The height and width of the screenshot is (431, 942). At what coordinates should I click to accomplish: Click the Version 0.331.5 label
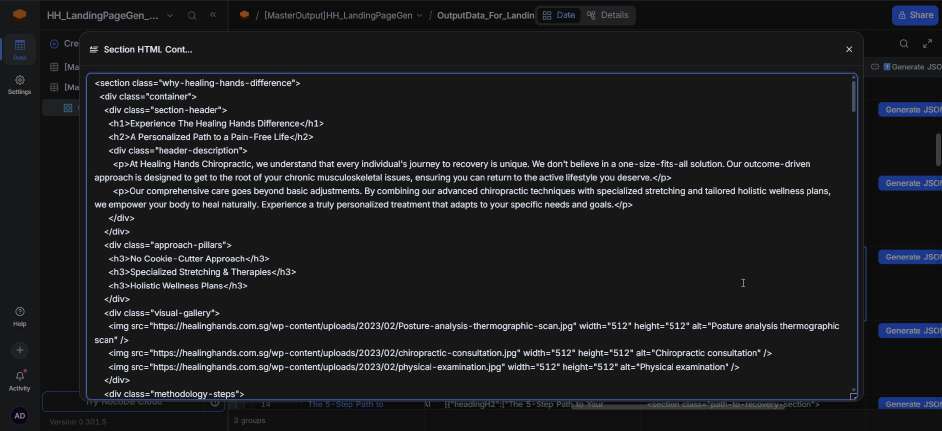pos(77,422)
